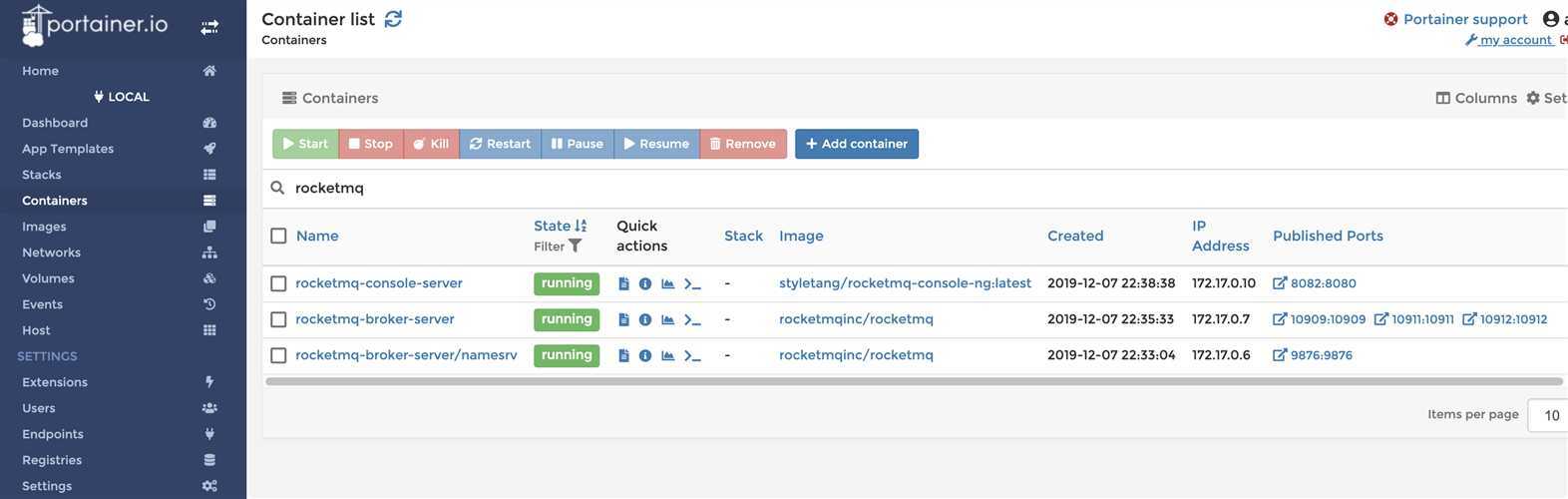Click the search magnifier icon
Image resolution: width=1568 pixels, height=499 pixels.
tap(278, 188)
